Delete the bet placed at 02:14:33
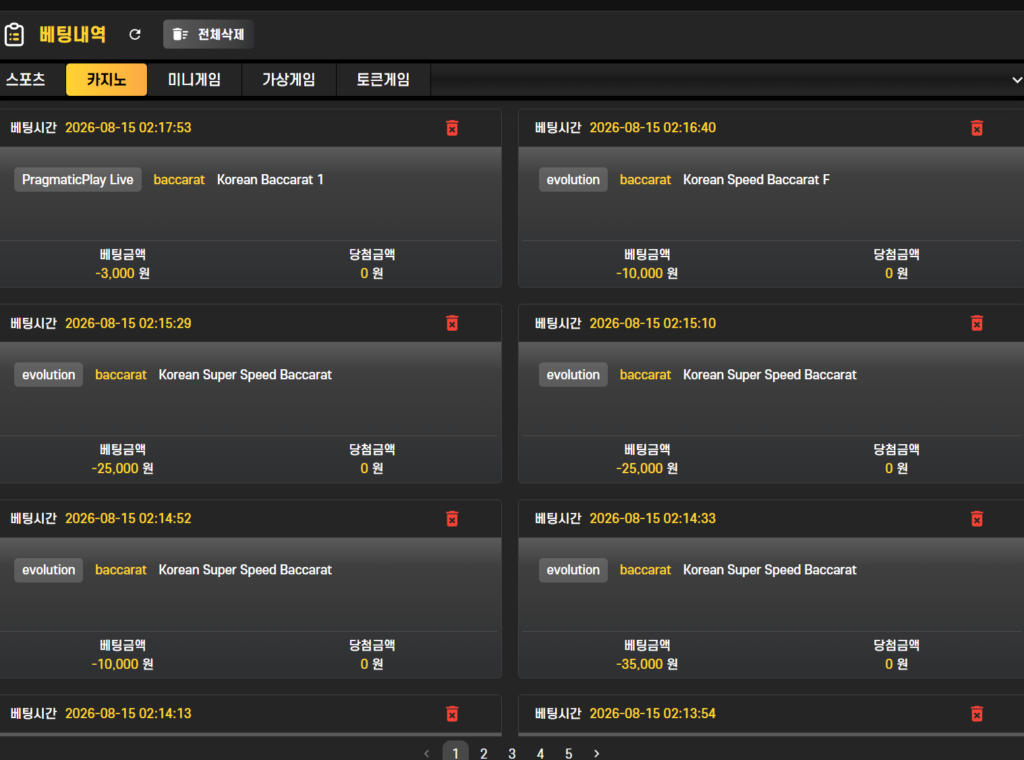The height and width of the screenshot is (760, 1024). [x=976, y=519]
